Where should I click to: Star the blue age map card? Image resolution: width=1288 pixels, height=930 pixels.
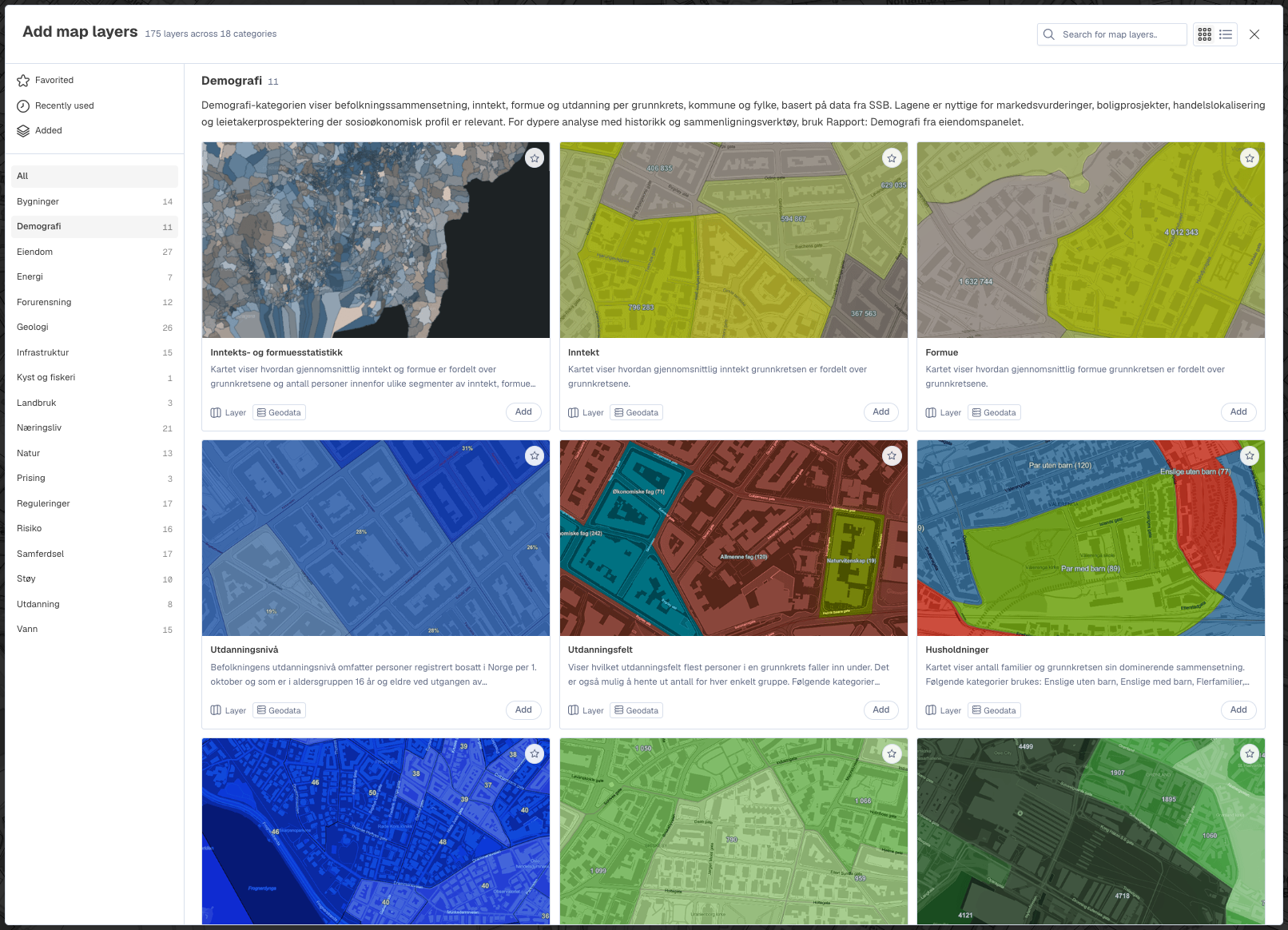[535, 753]
